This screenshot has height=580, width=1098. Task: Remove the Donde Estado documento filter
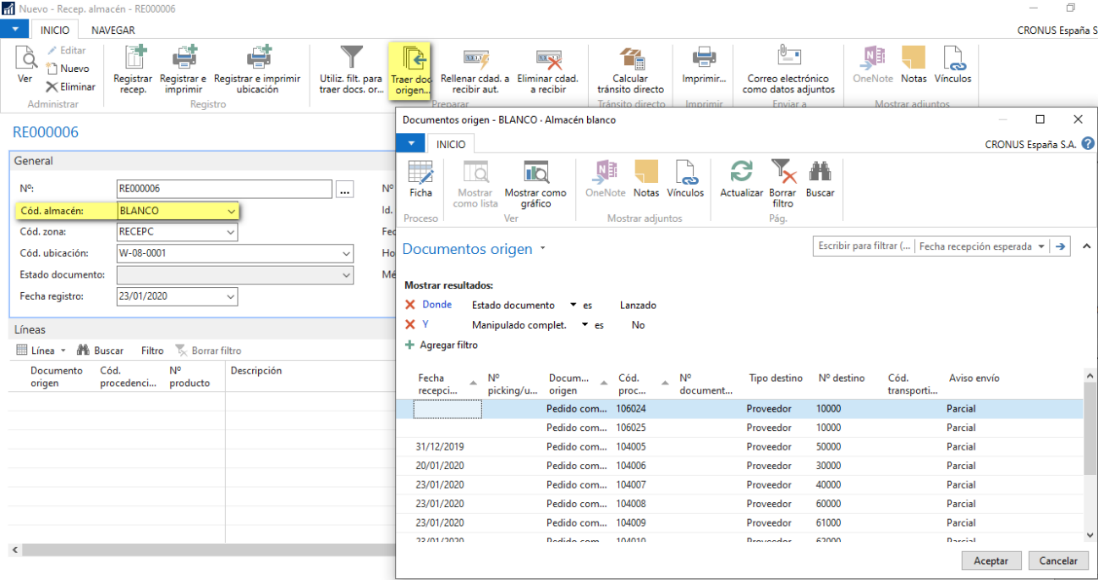coord(410,305)
